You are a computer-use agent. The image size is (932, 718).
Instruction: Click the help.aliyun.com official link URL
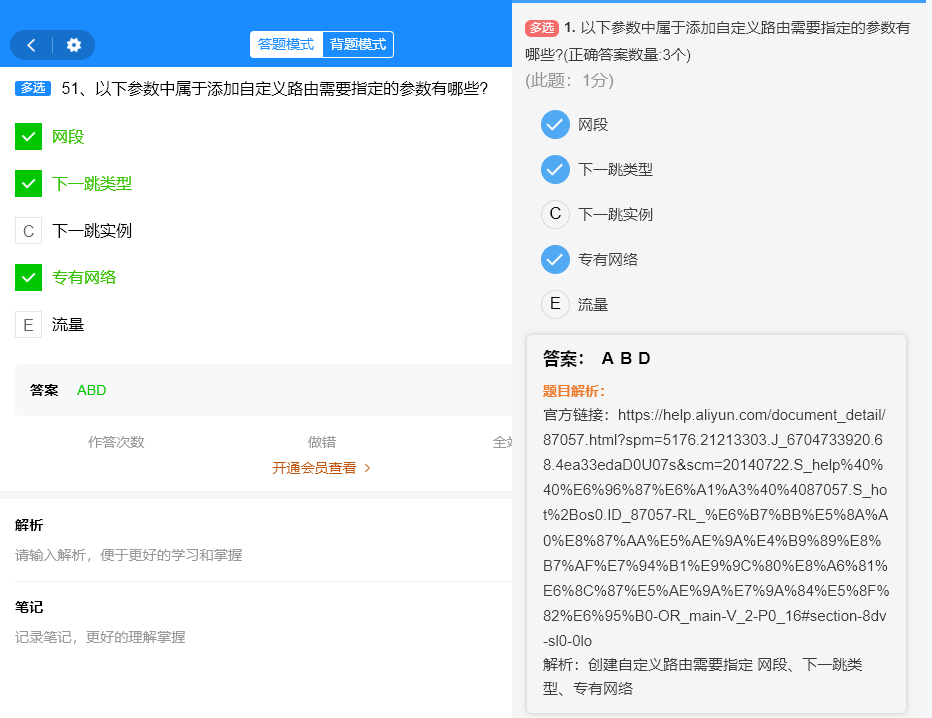pyautogui.click(x=716, y=528)
